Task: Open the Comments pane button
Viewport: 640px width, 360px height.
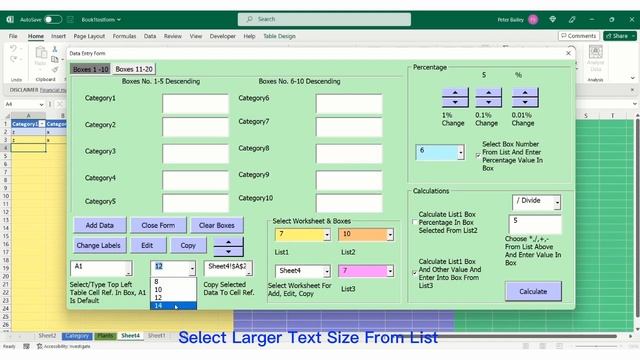Action: tap(579, 36)
